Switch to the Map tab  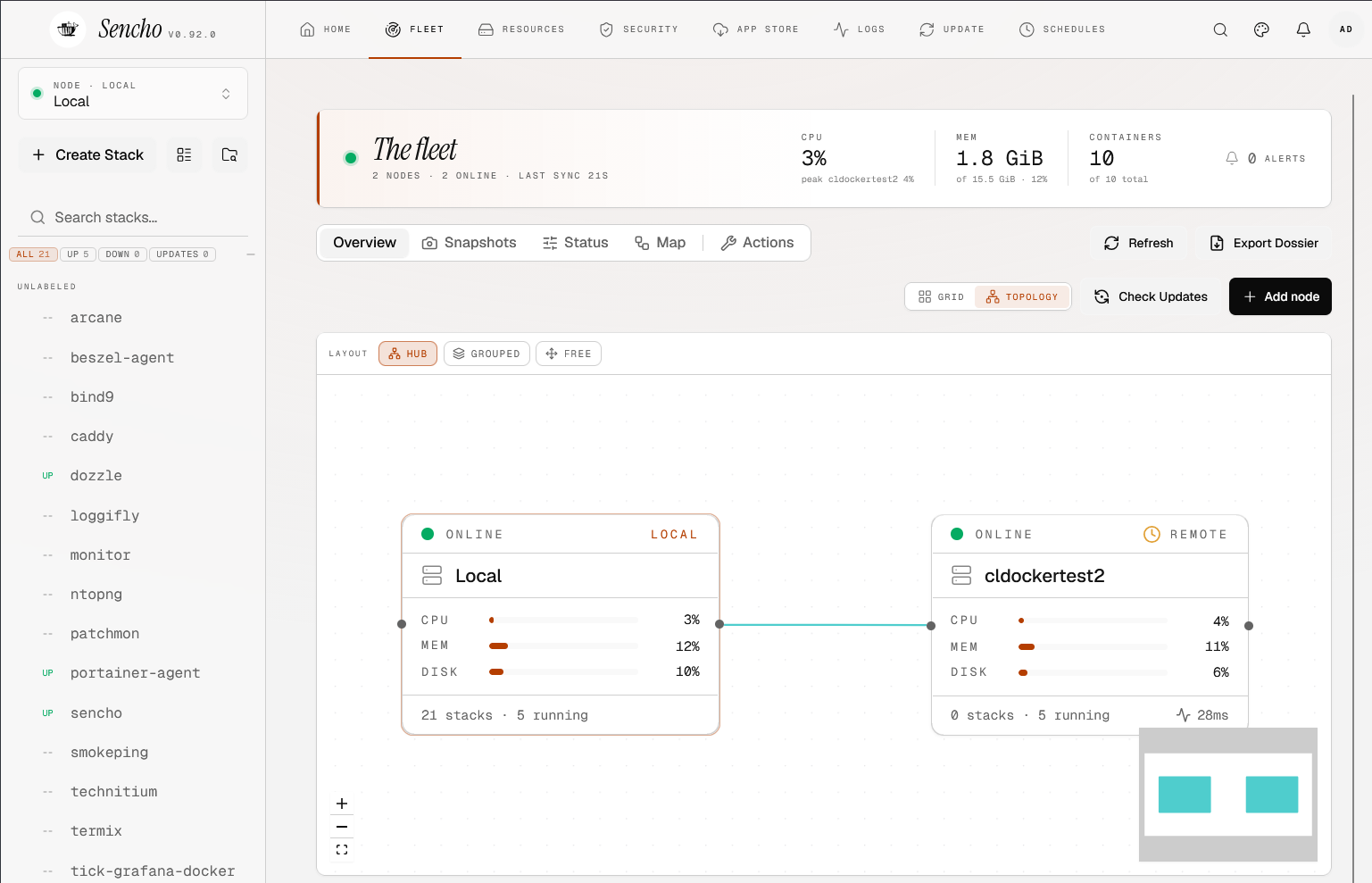click(x=660, y=243)
